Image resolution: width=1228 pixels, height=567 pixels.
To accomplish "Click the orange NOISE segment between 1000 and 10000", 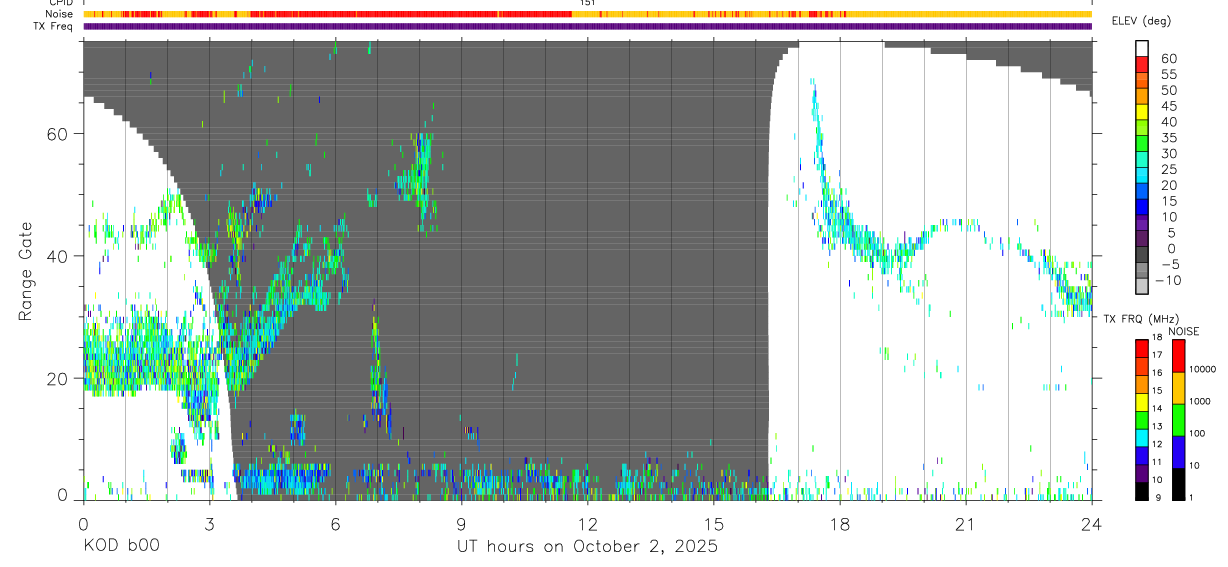I will click(x=1178, y=386).
